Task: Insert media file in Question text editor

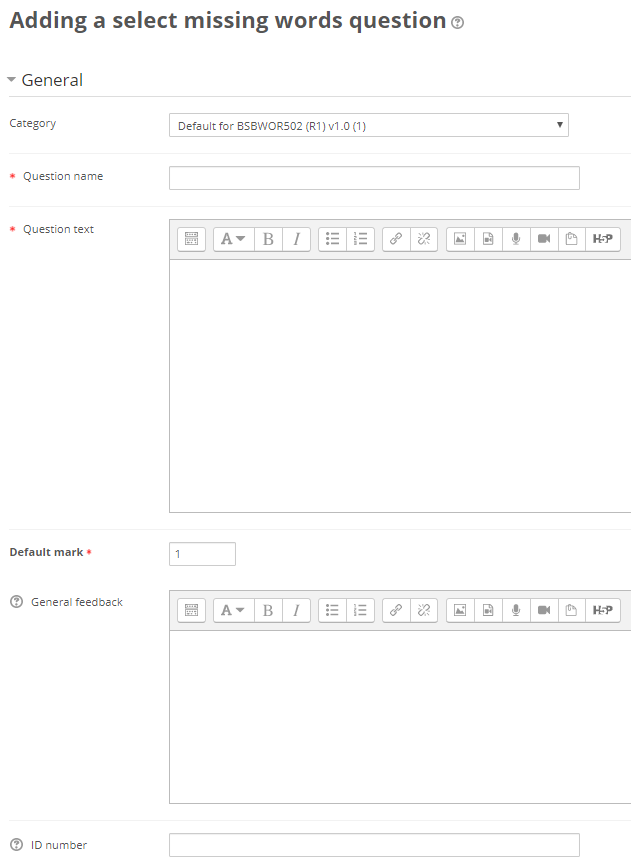Action: [x=488, y=239]
